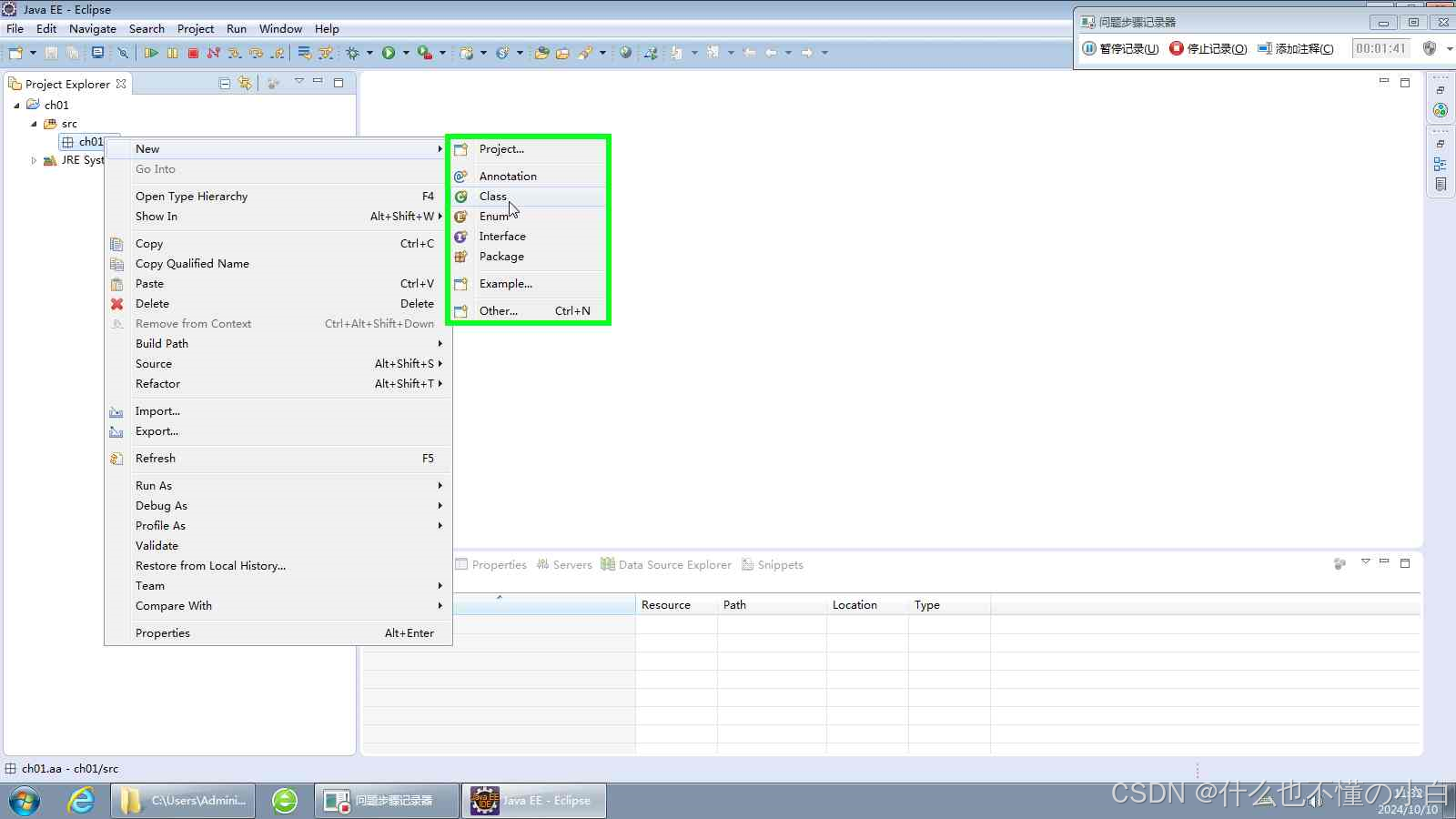Click the Paste clipboard icon in context menu
Viewport: 1456px width, 819px height.
coord(116,284)
